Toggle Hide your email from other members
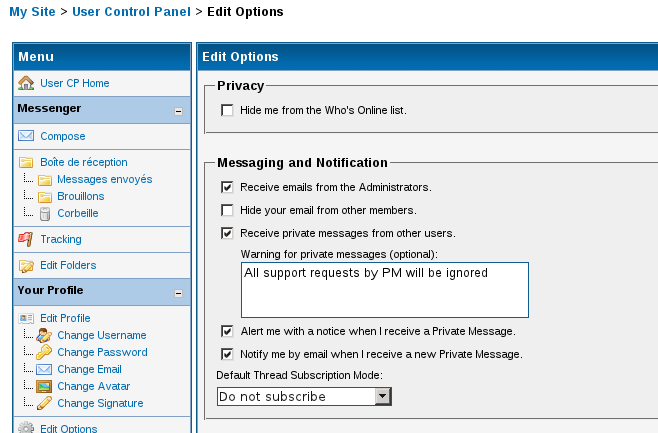The height and width of the screenshot is (433, 658). tap(227, 210)
